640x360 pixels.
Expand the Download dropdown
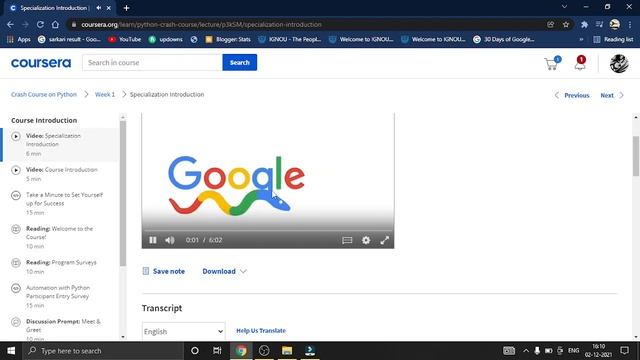(x=224, y=271)
